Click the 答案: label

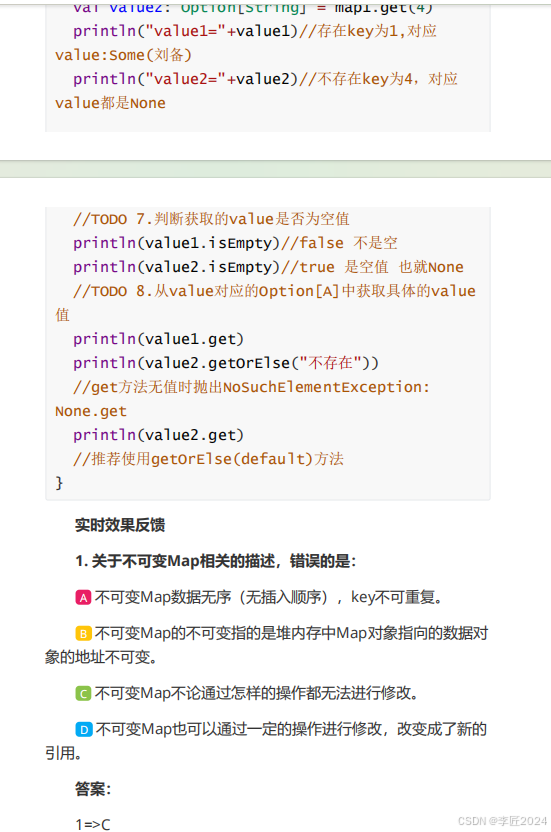pyautogui.click(x=93, y=789)
